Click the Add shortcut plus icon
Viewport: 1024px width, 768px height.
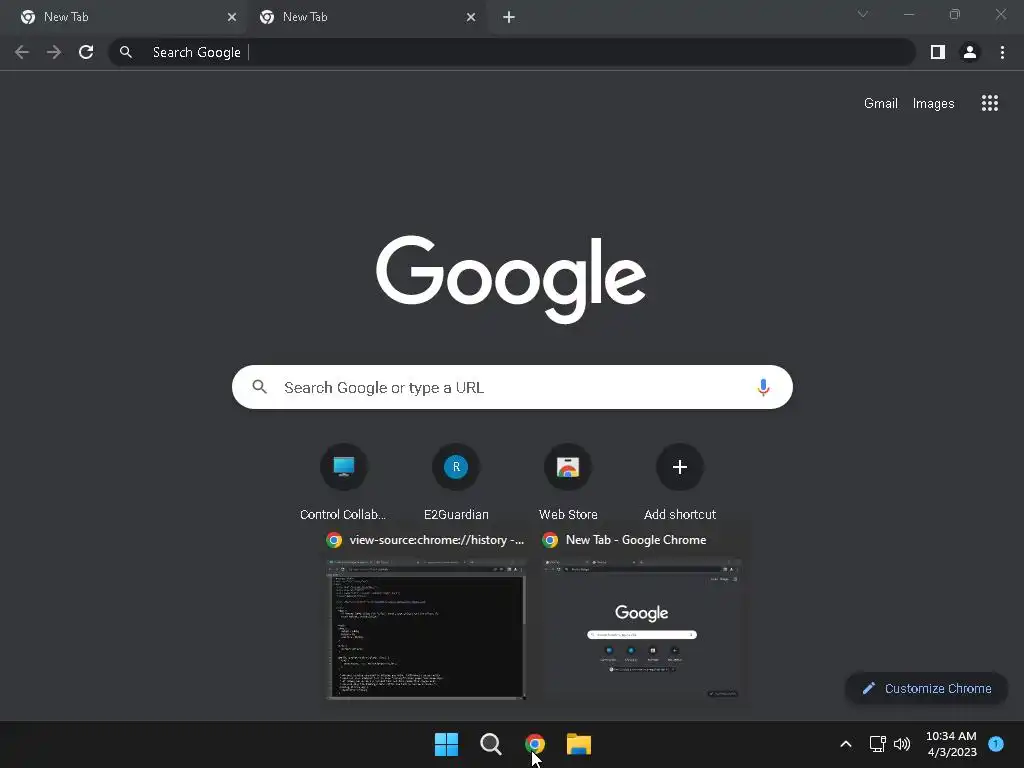(680, 467)
